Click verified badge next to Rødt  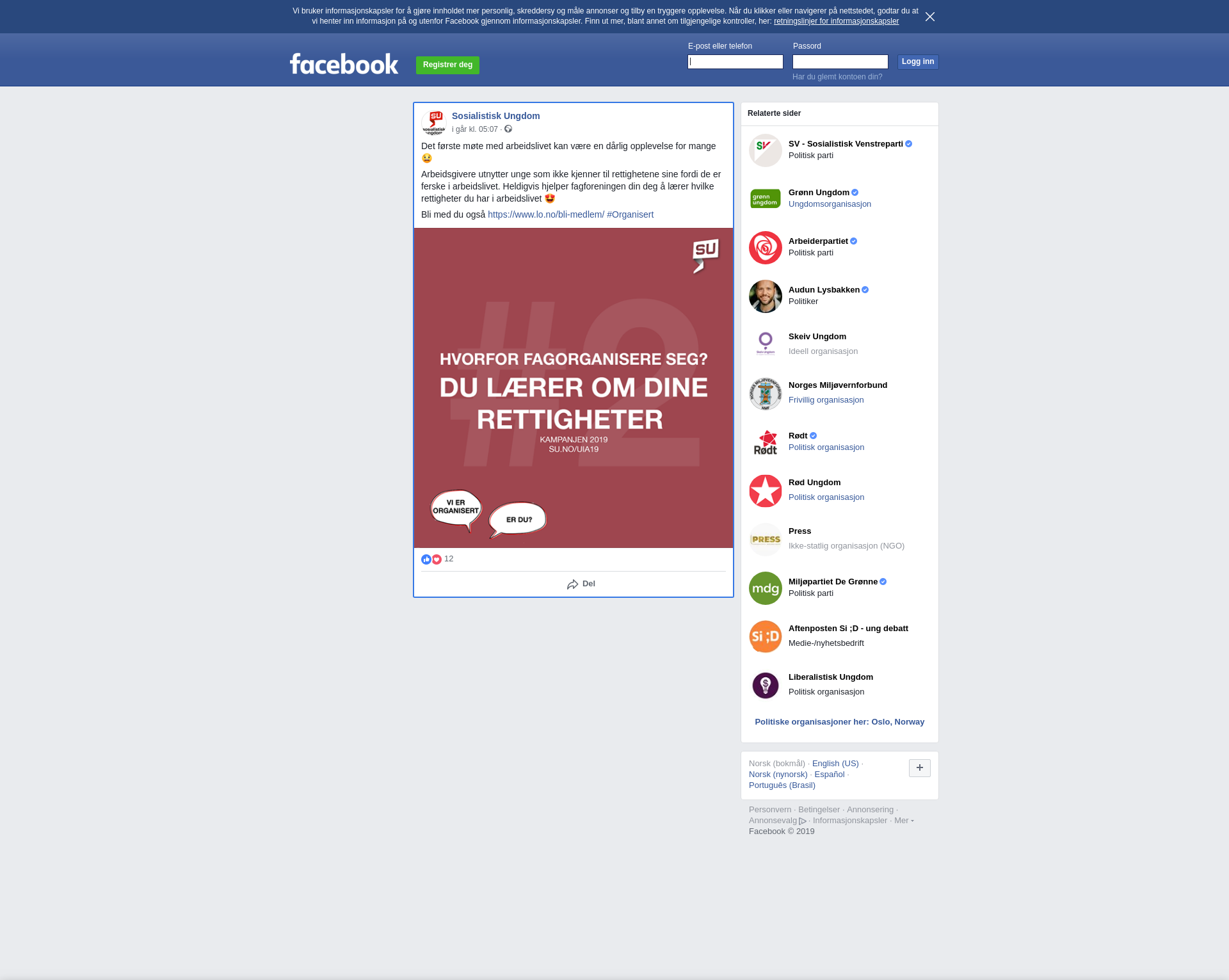tap(814, 436)
